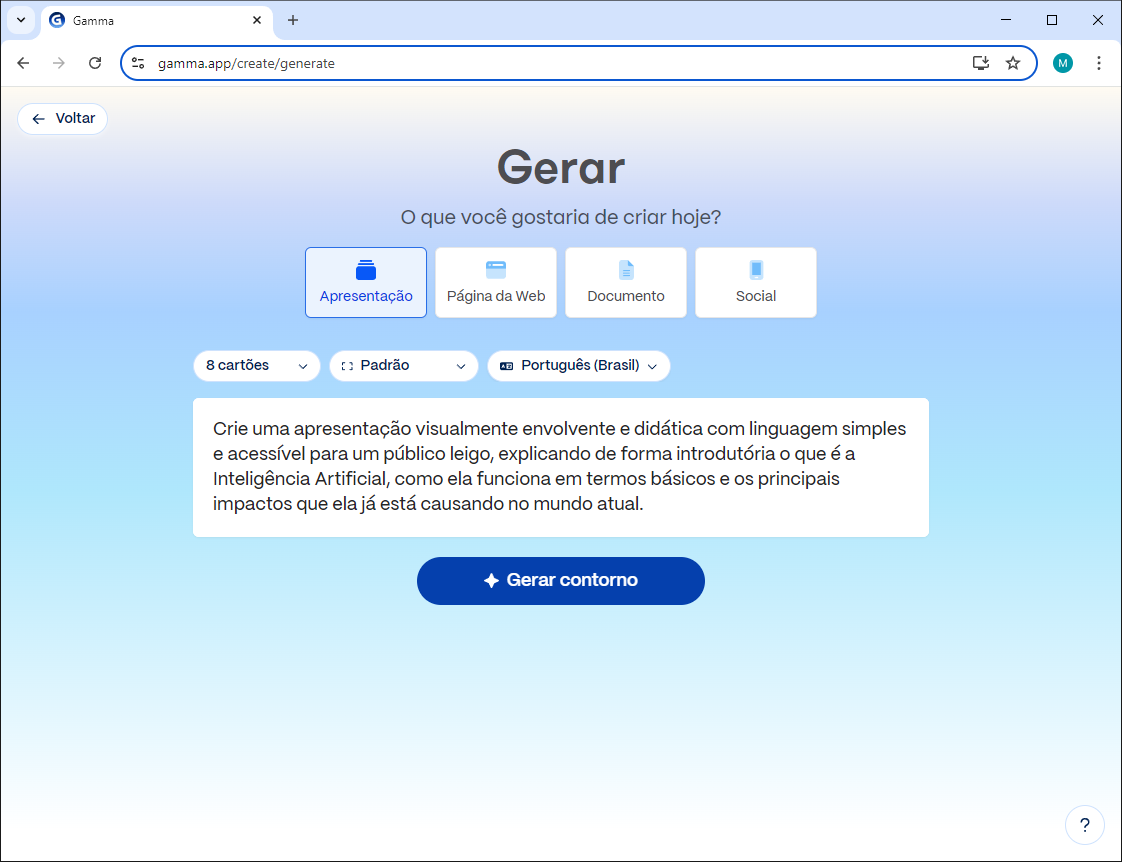Viewport: 1122px width, 862px height.
Task: Open the Chrome profile avatar M
Action: click(1062, 63)
